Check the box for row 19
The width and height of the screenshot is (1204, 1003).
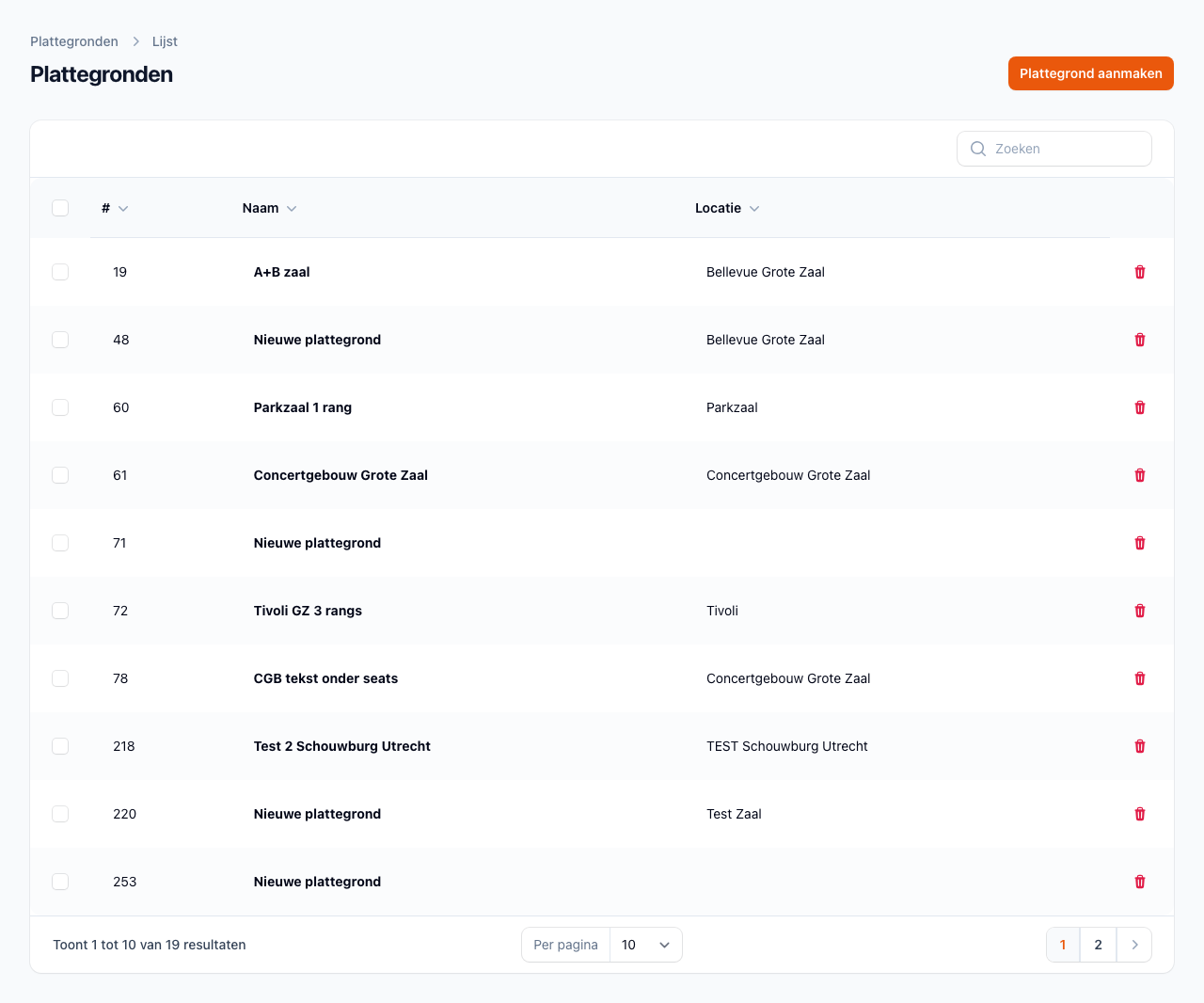point(60,272)
